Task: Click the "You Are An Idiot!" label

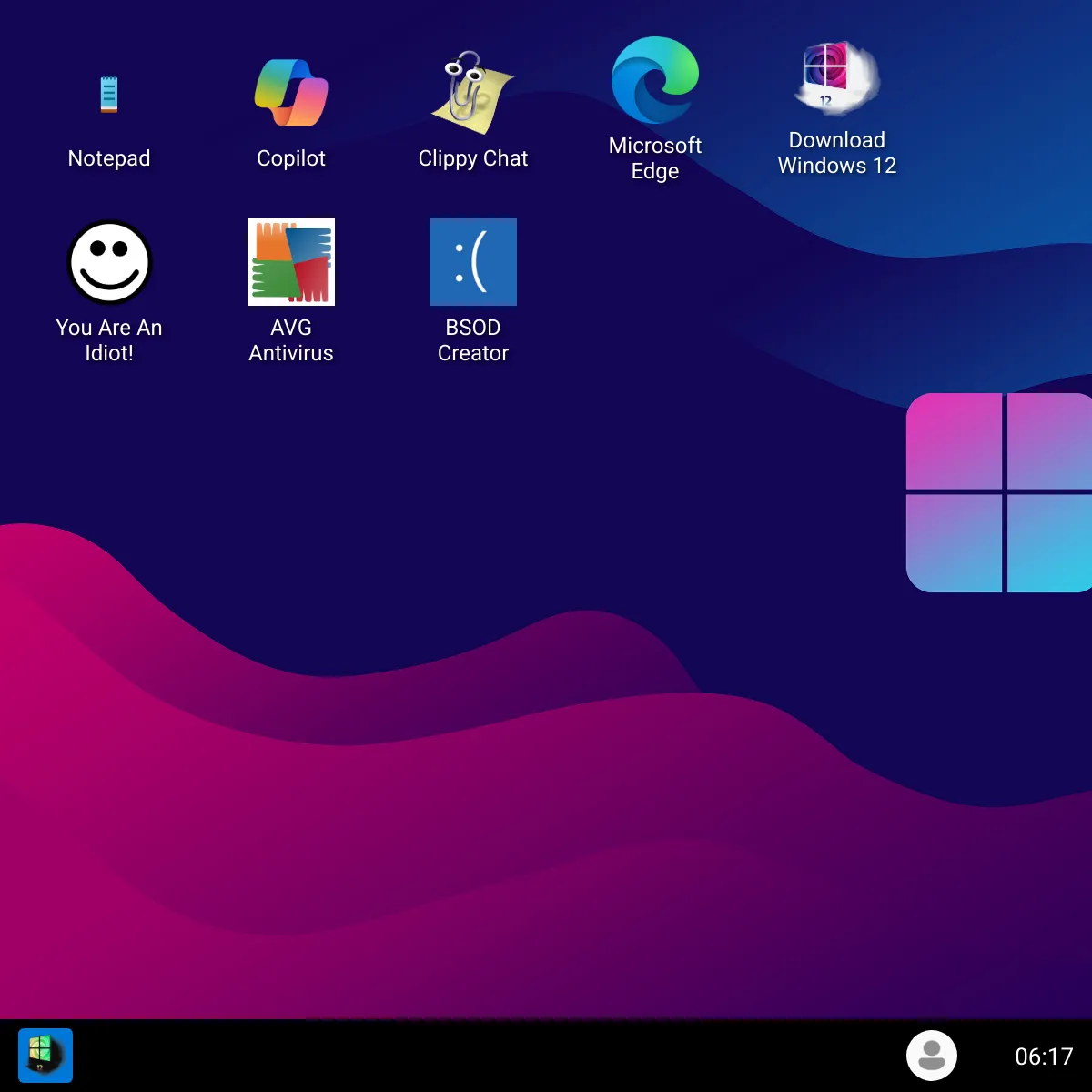Action: click(x=109, y=340)
